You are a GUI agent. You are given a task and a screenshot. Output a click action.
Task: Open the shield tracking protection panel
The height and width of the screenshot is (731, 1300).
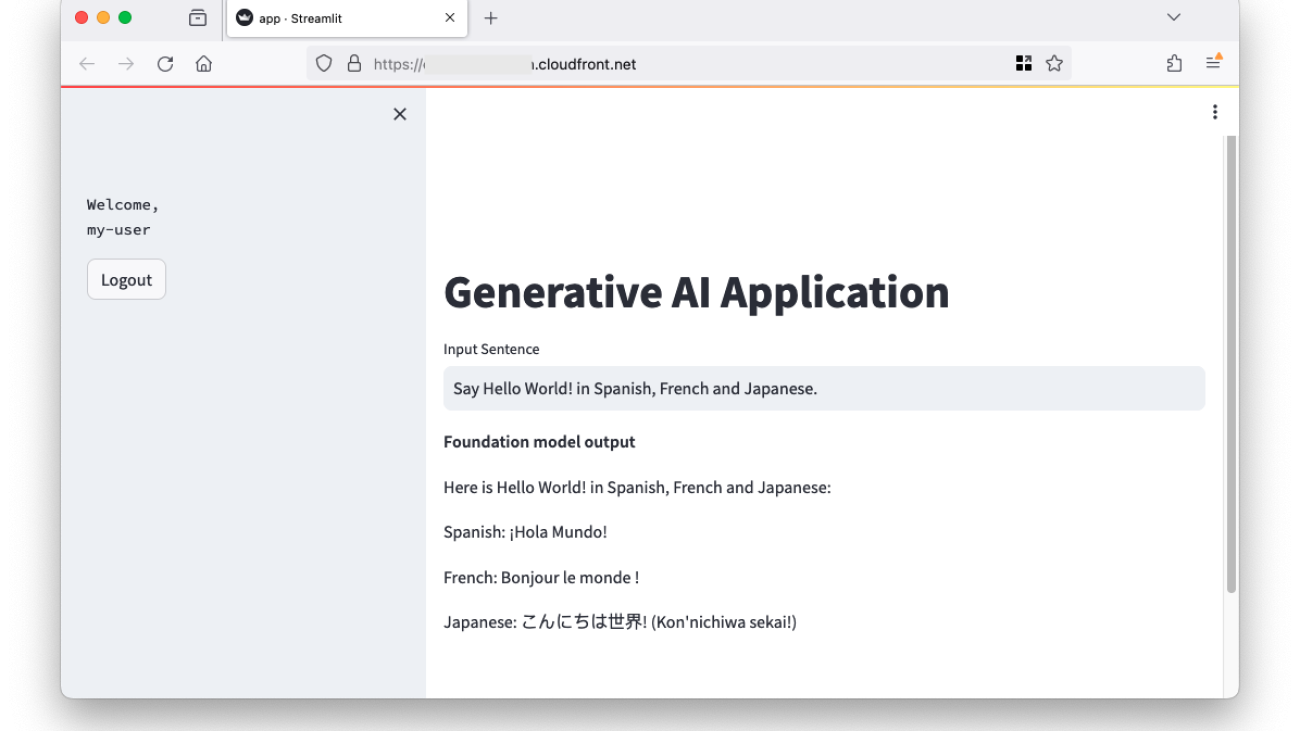[x=323, y=64]
